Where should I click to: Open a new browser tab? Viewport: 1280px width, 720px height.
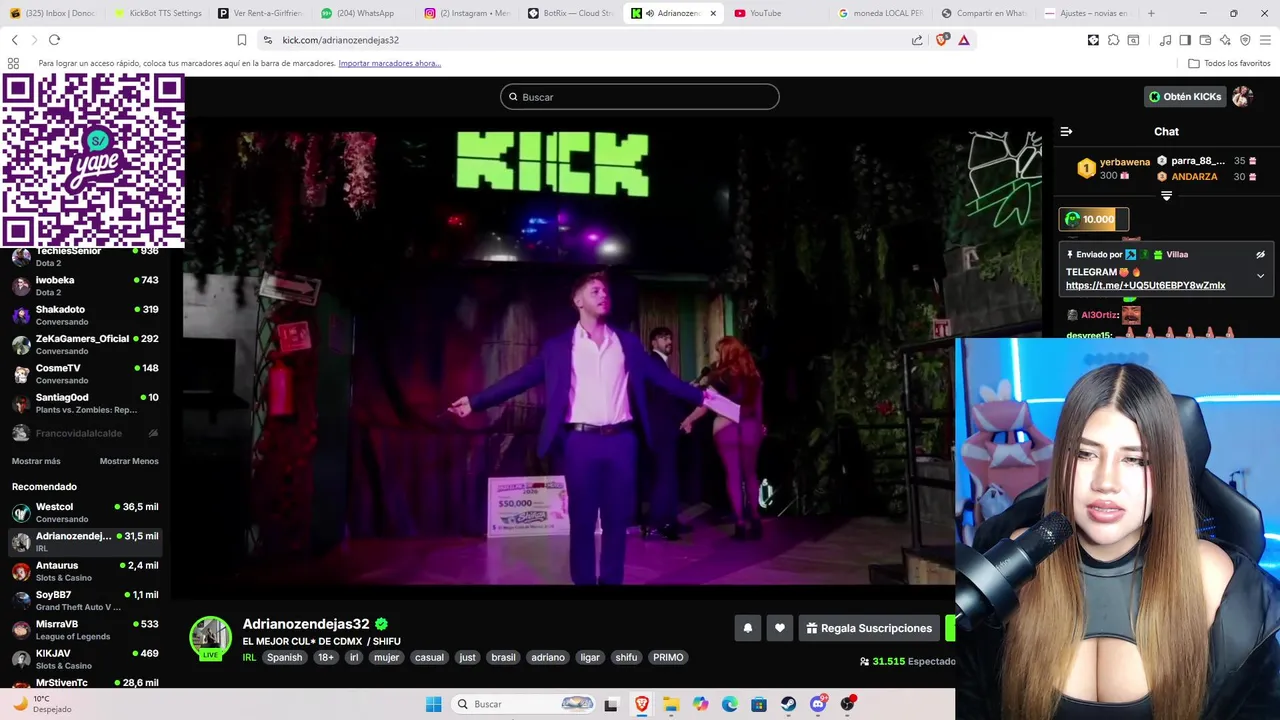[1151, 13]
